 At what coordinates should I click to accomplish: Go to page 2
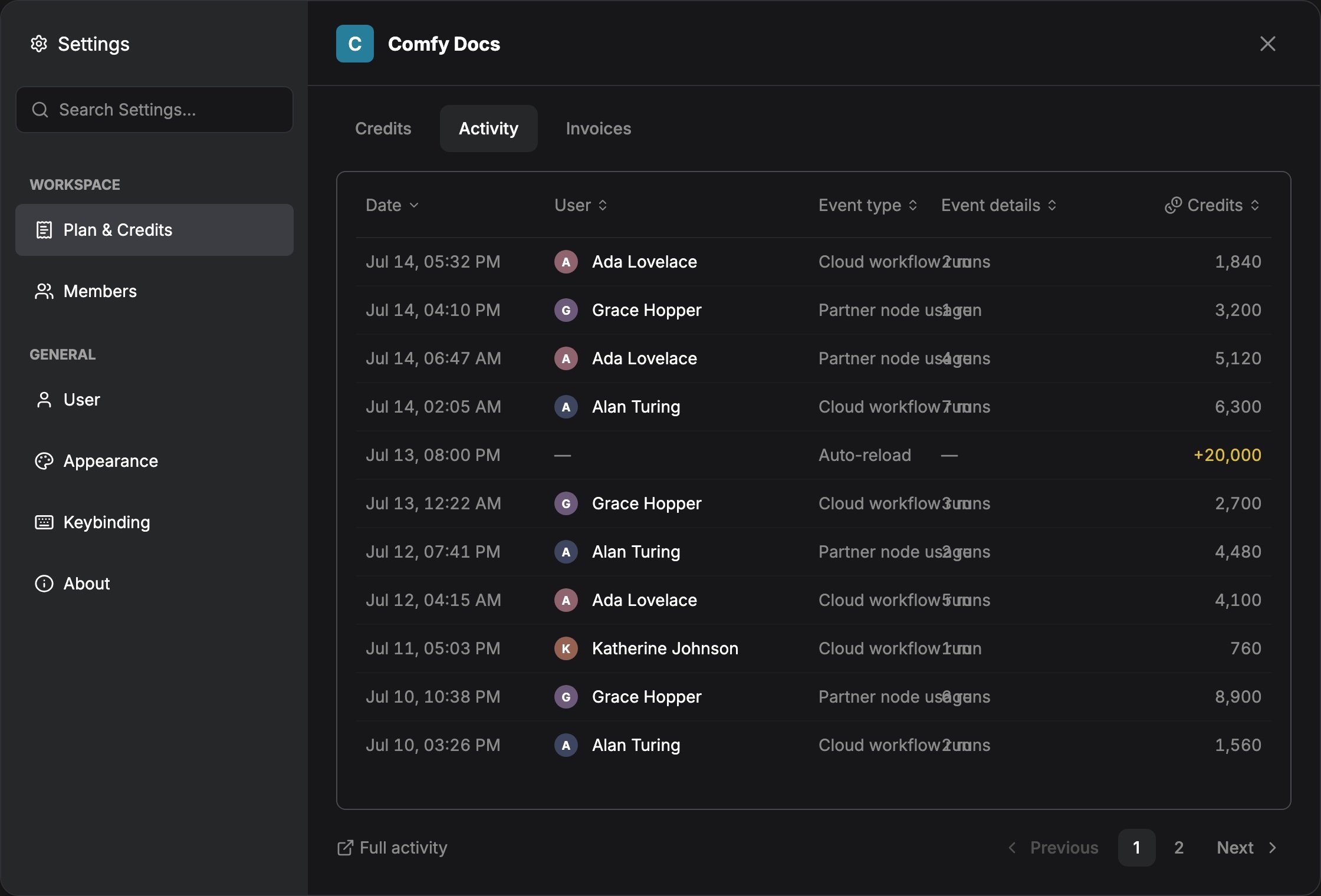pyautogui.click(x=1179, y=848)
